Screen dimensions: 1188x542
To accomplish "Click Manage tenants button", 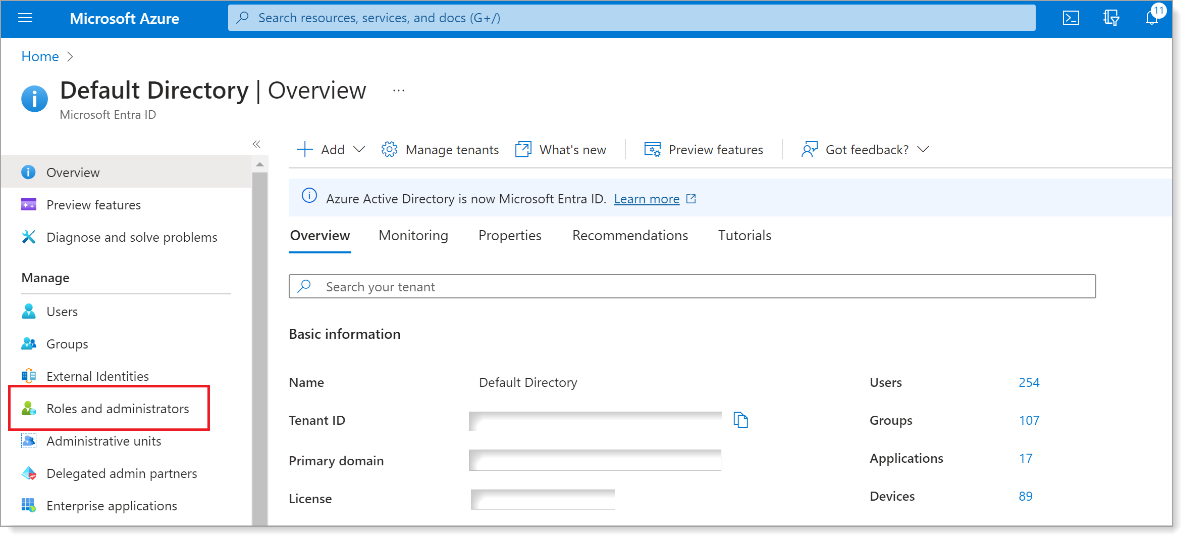I will pos(440,149).
